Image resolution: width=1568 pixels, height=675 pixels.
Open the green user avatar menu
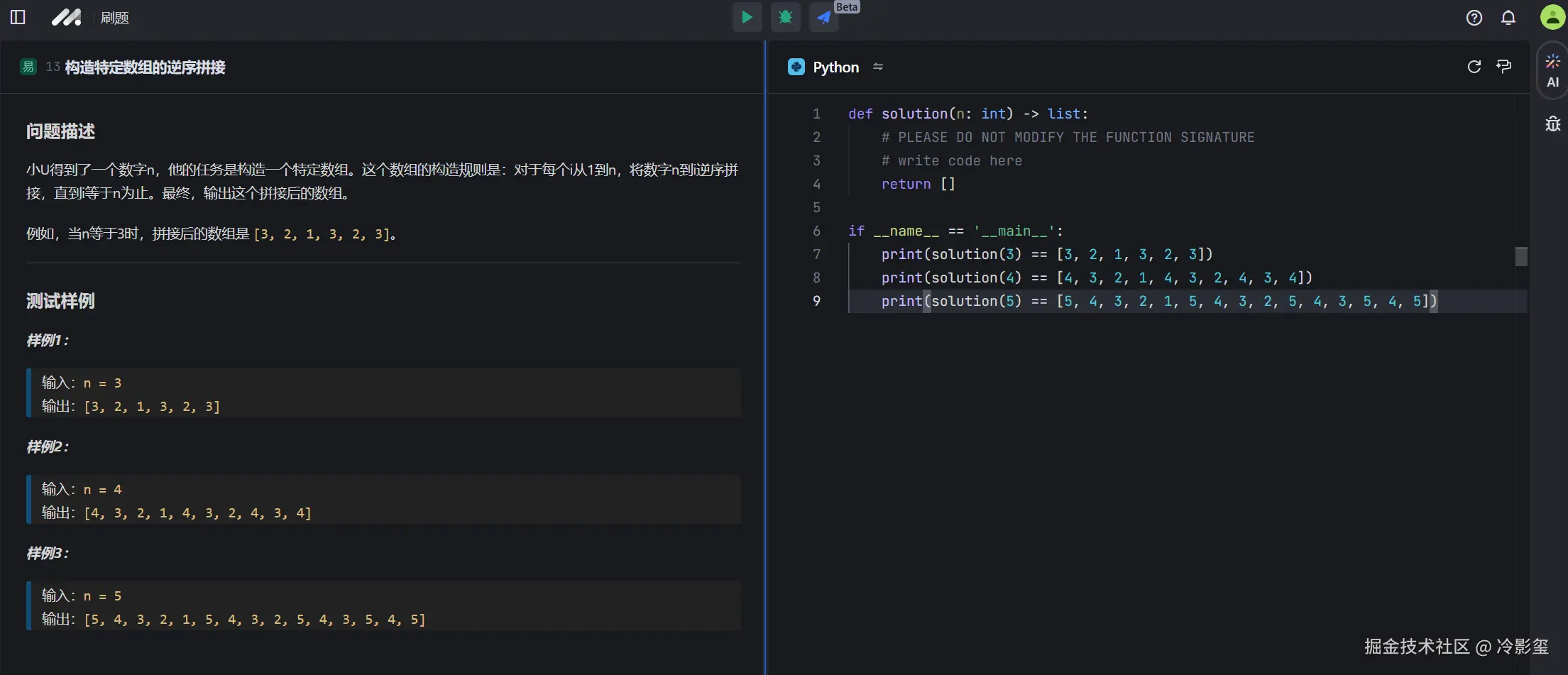[1552, 18]
